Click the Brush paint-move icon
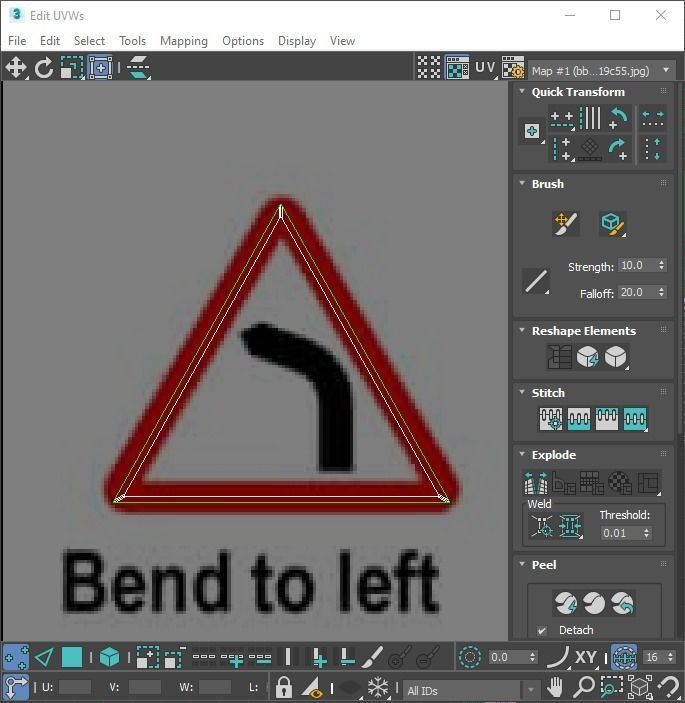The height and width of the screenshot is (703, 685). coord(566,223)
